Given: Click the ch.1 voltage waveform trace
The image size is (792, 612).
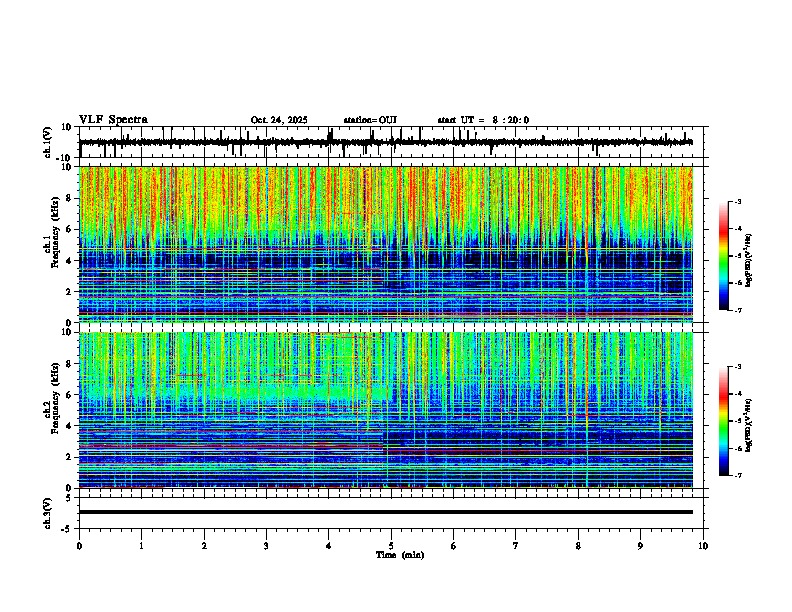Looking at the screenshot, I should tap(386, 142).
